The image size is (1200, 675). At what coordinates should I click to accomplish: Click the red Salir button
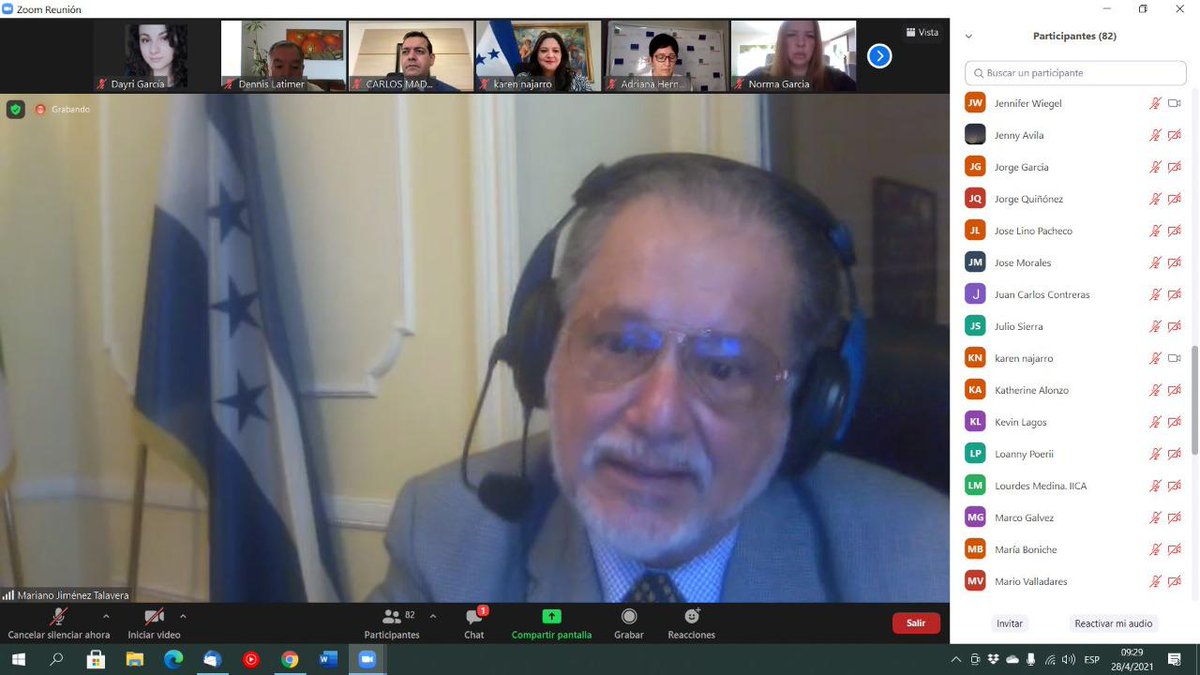pos(916,623)
